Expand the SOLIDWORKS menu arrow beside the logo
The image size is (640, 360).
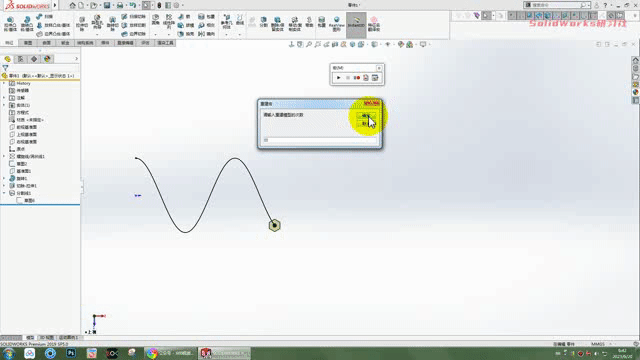(55, 5)
